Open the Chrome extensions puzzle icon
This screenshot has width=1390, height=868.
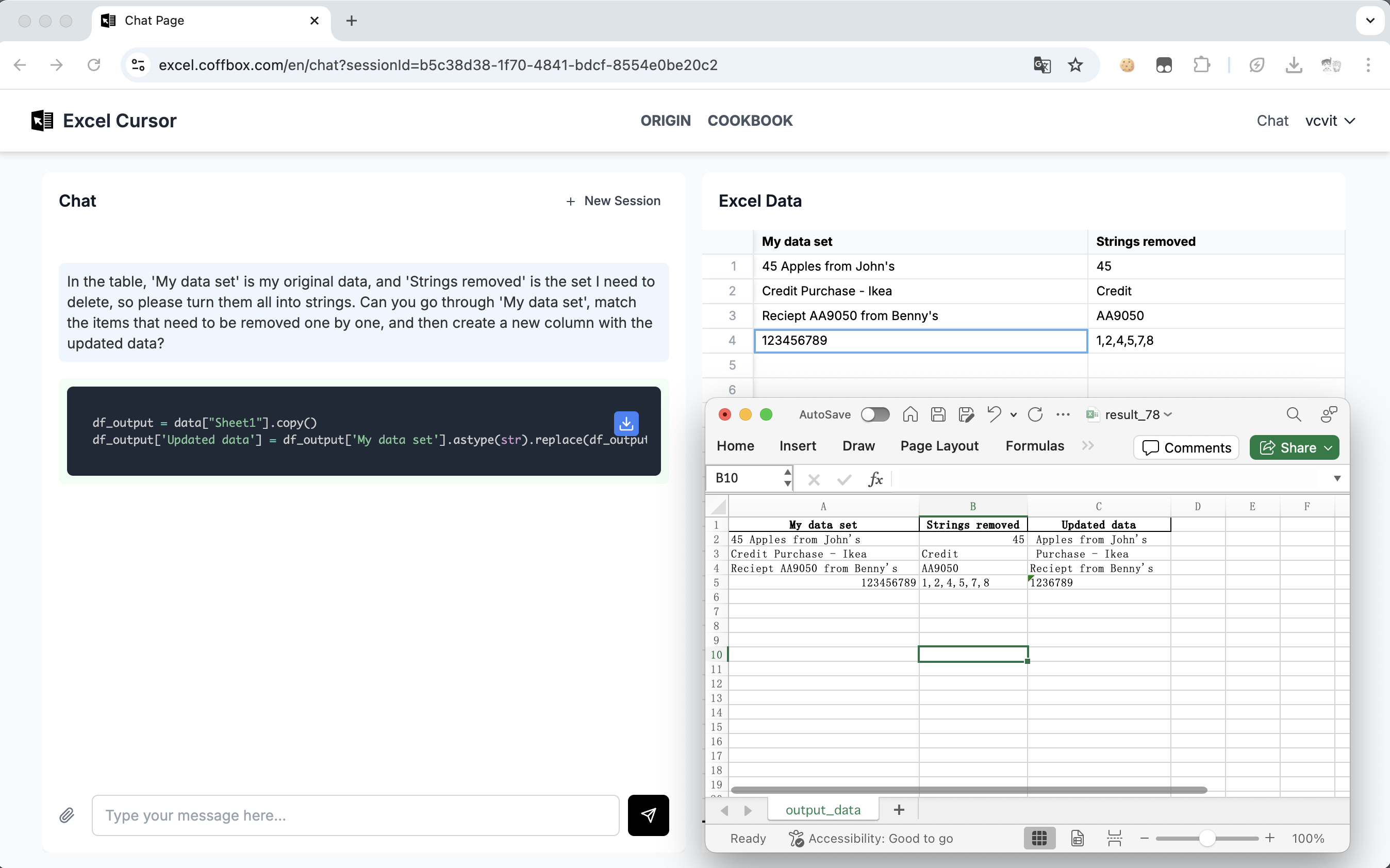click(x=1201, y=65)
